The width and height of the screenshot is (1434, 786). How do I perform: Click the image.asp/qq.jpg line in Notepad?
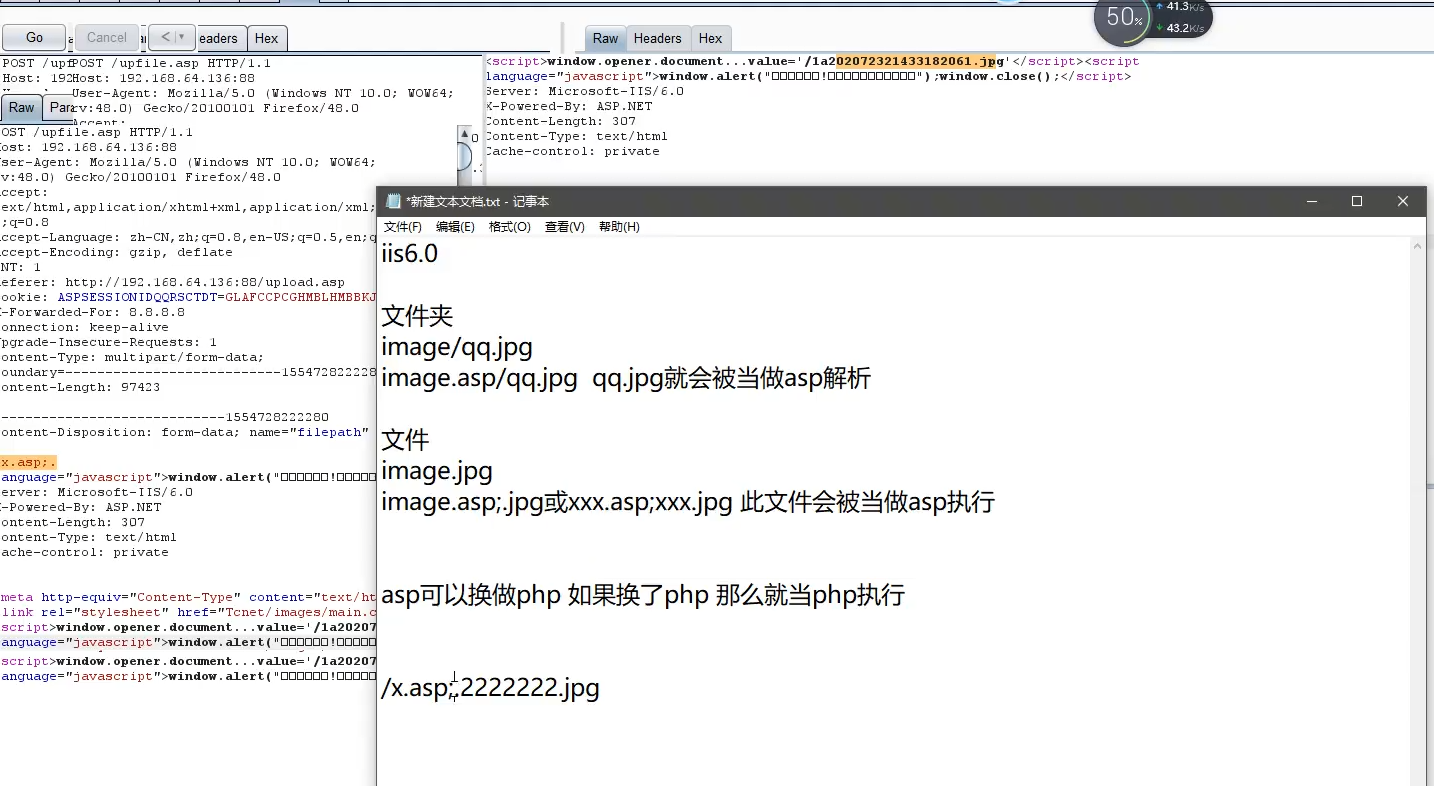coord(626,378)
